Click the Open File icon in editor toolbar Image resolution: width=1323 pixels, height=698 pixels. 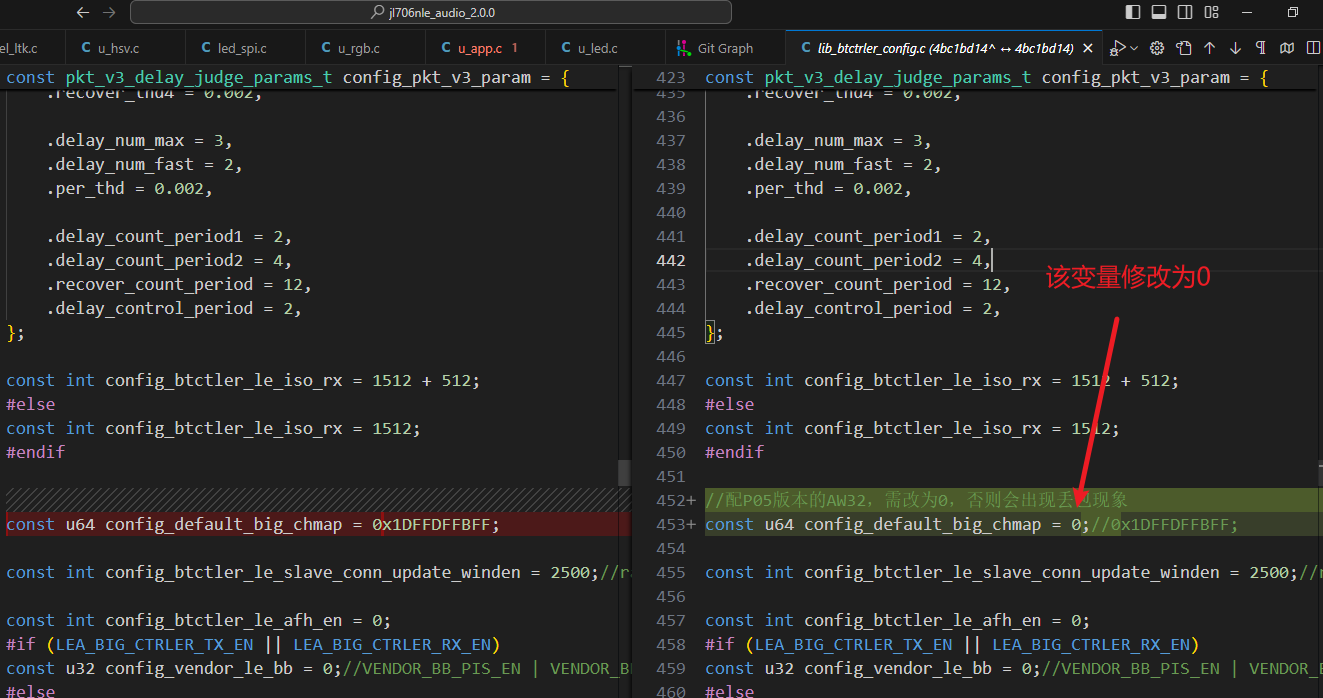click(1184, 48)
